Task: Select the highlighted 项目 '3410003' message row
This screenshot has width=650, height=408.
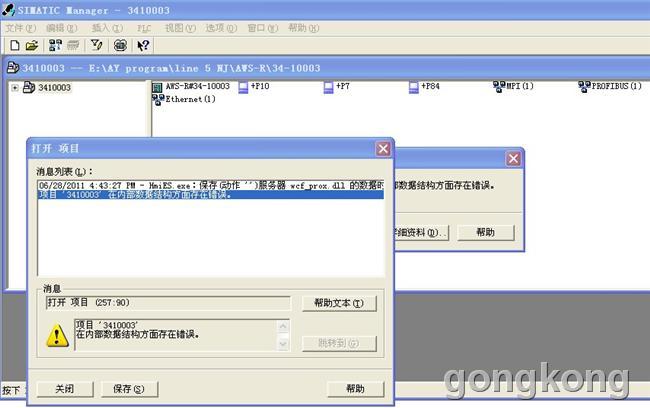Action: click(211, 194)
